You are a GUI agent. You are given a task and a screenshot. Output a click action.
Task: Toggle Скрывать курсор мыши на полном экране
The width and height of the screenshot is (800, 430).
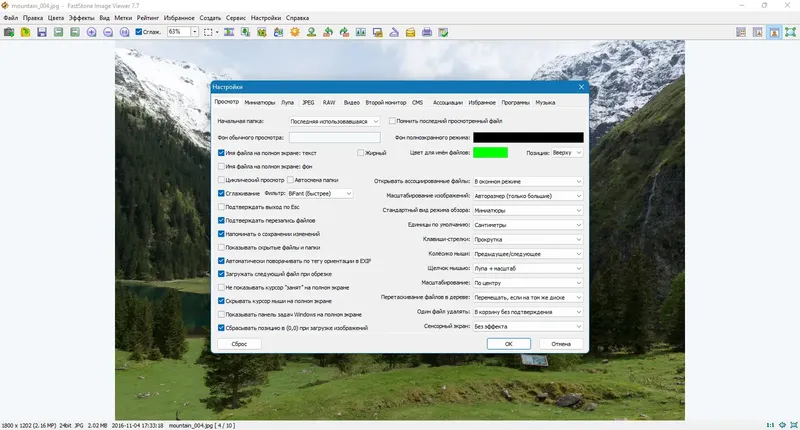(x=221, y=301)
